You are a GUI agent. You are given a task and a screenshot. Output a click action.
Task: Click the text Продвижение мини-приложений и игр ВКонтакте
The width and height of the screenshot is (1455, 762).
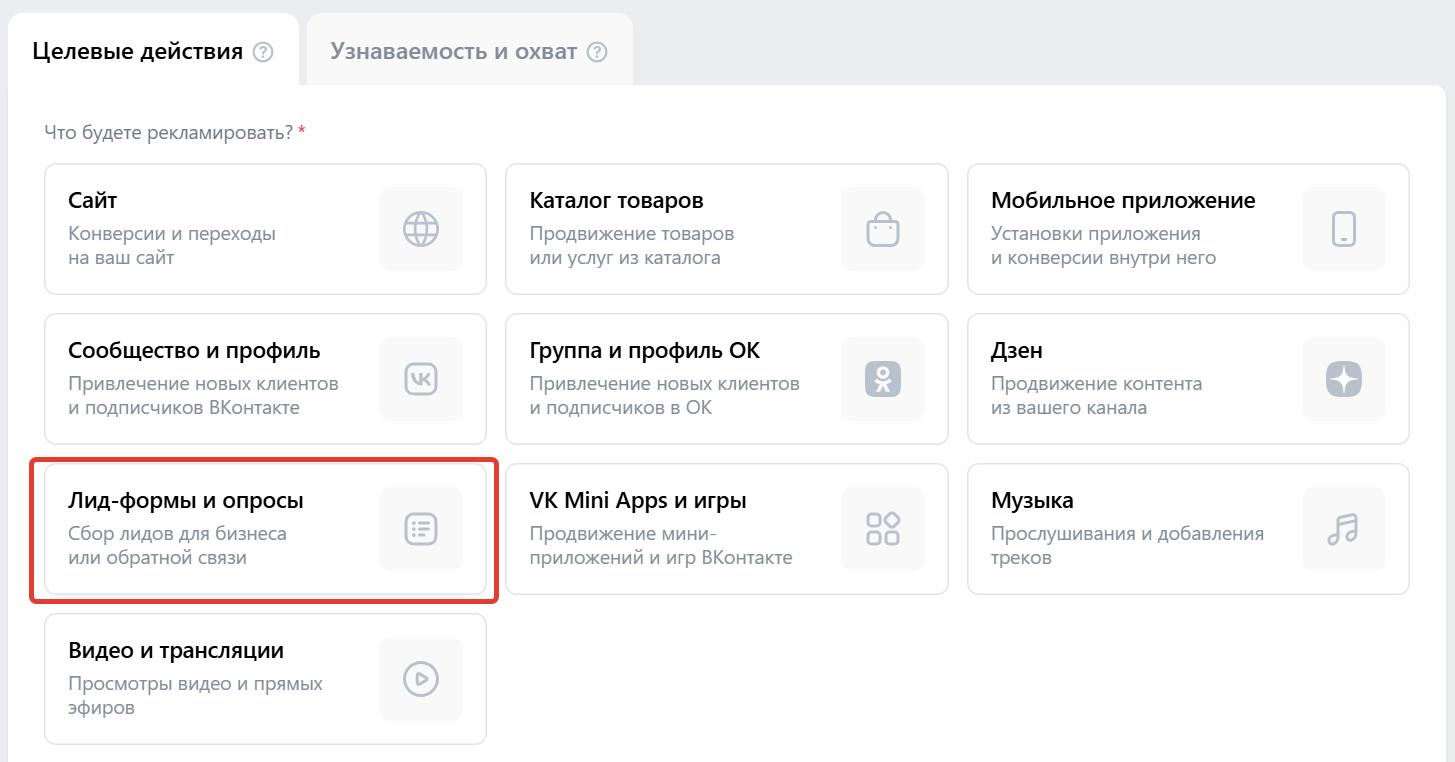[x=661, y=546]
